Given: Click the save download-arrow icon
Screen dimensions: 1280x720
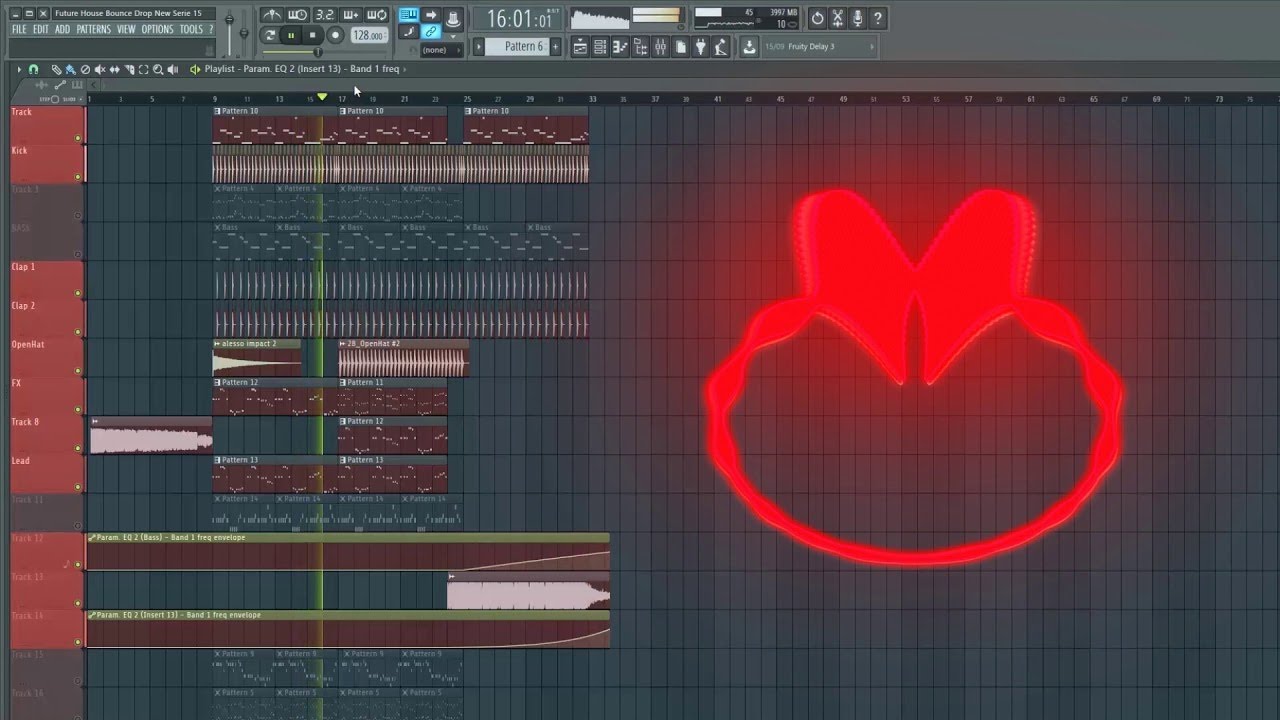Looking at the screenshot, I should (x=749, y=46).
